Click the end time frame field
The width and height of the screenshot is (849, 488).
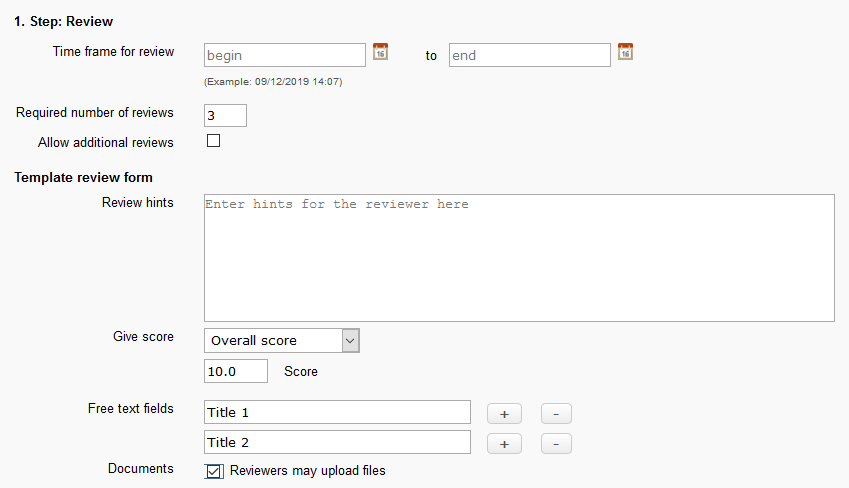529,55
